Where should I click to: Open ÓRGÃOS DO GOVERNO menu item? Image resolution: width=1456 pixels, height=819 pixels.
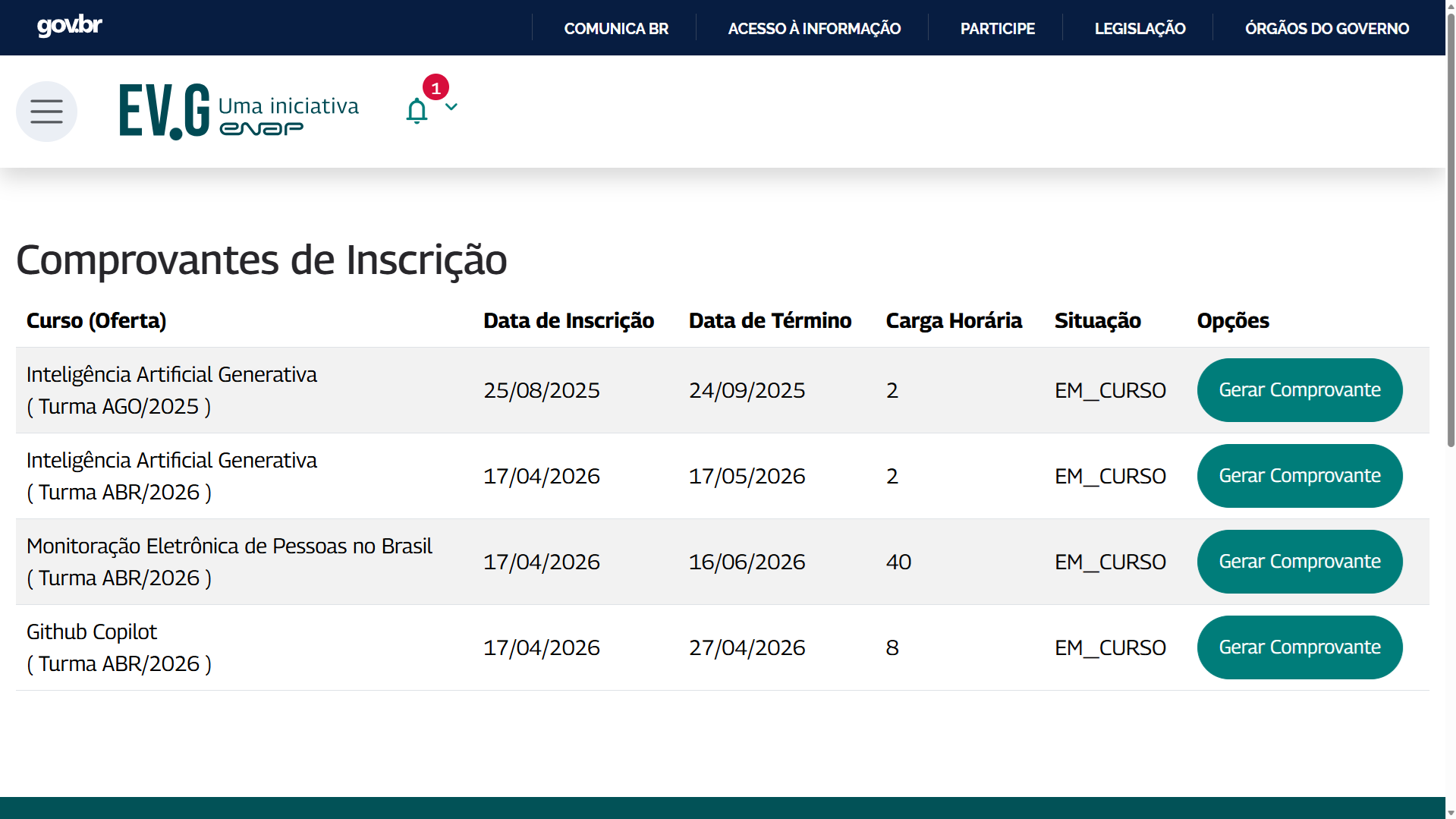tap(1326, 29)
